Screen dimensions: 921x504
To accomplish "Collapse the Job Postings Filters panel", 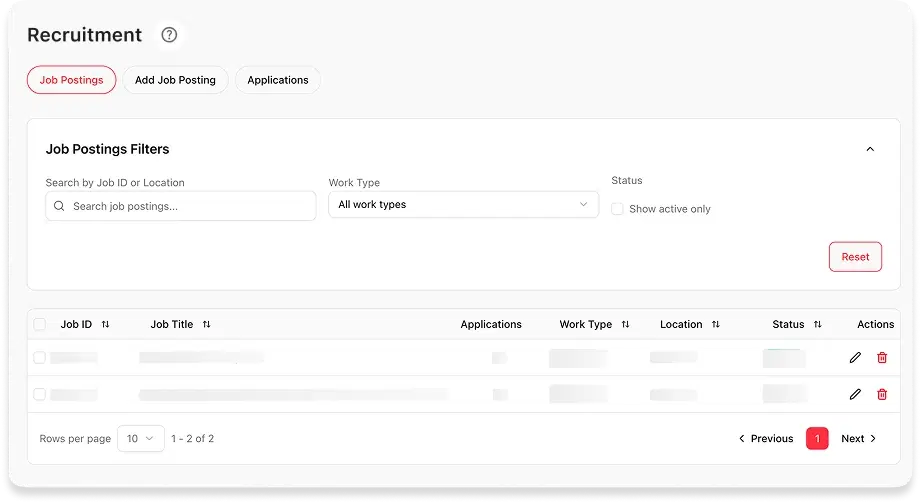I will coord(870,149).
